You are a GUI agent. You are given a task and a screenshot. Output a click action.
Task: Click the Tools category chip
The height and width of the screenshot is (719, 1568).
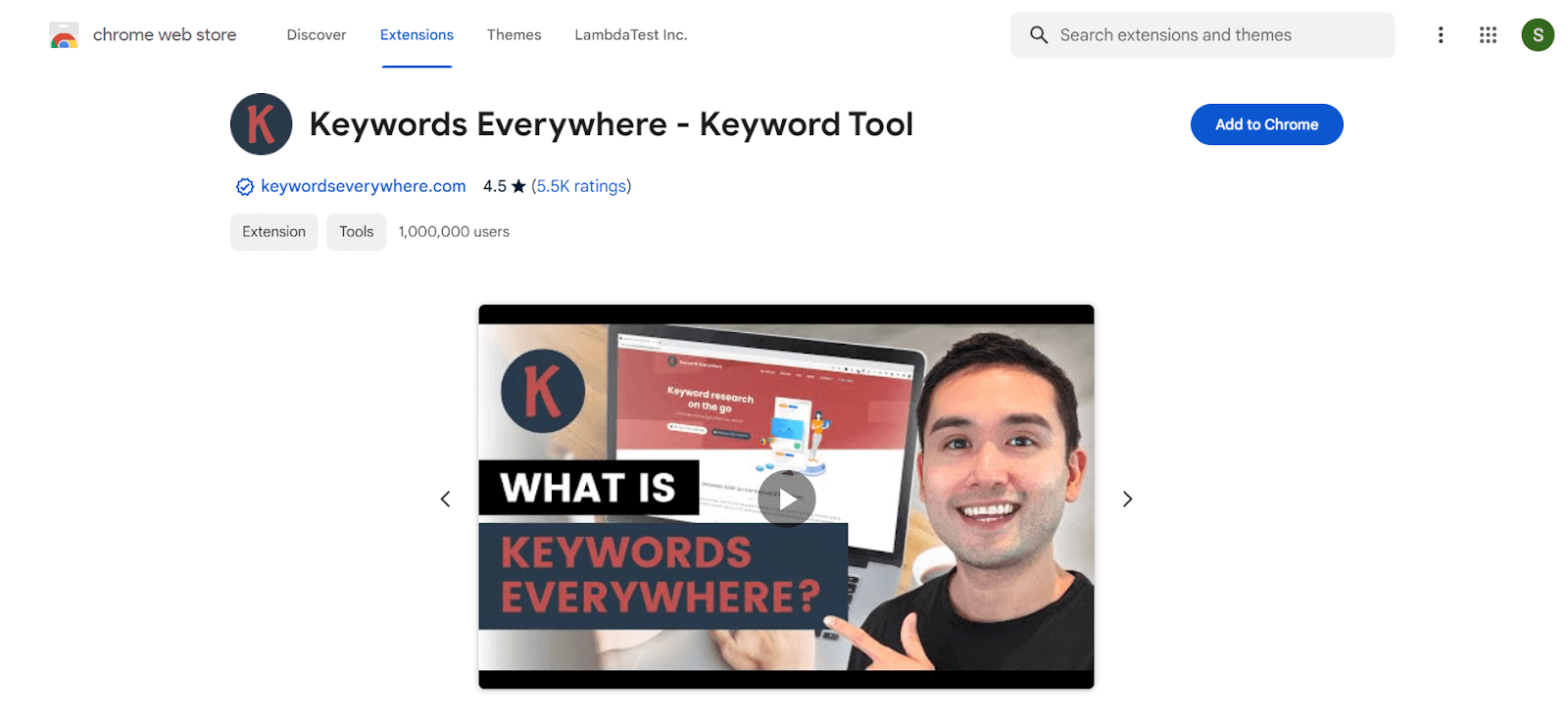(357, 232)
